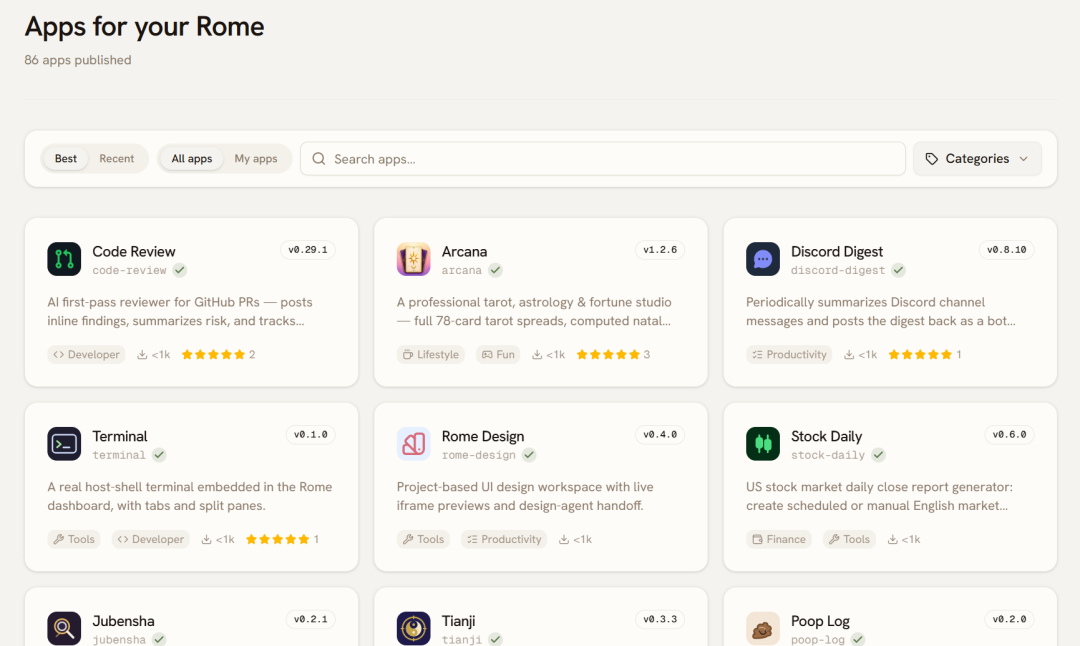Filter by Productivity tag on Rome Design

[503, 539]
